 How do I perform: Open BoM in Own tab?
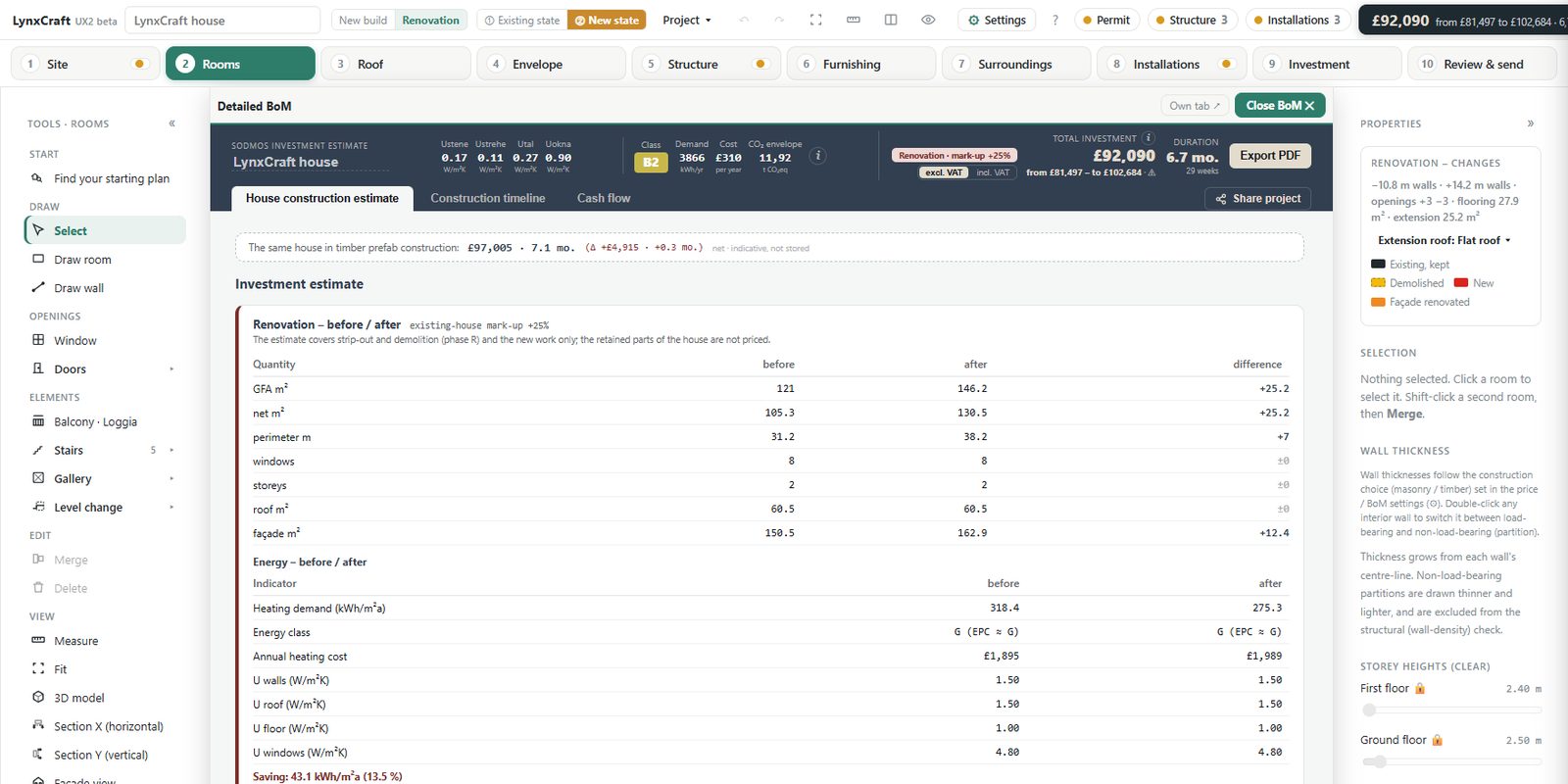pos(1195,105)
